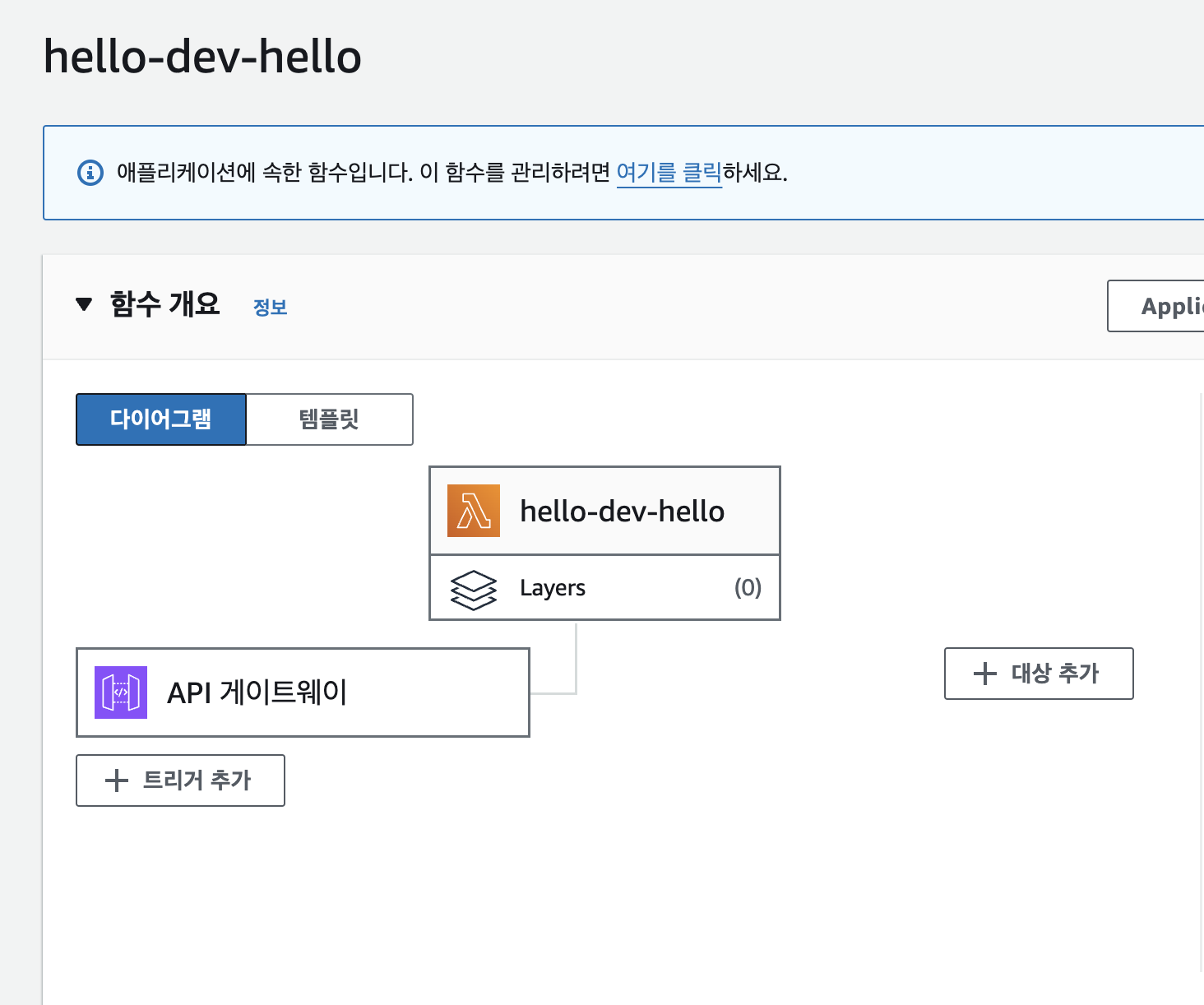Click the Layers stack icon
1204x1005 pixels.
pos(474,589)
